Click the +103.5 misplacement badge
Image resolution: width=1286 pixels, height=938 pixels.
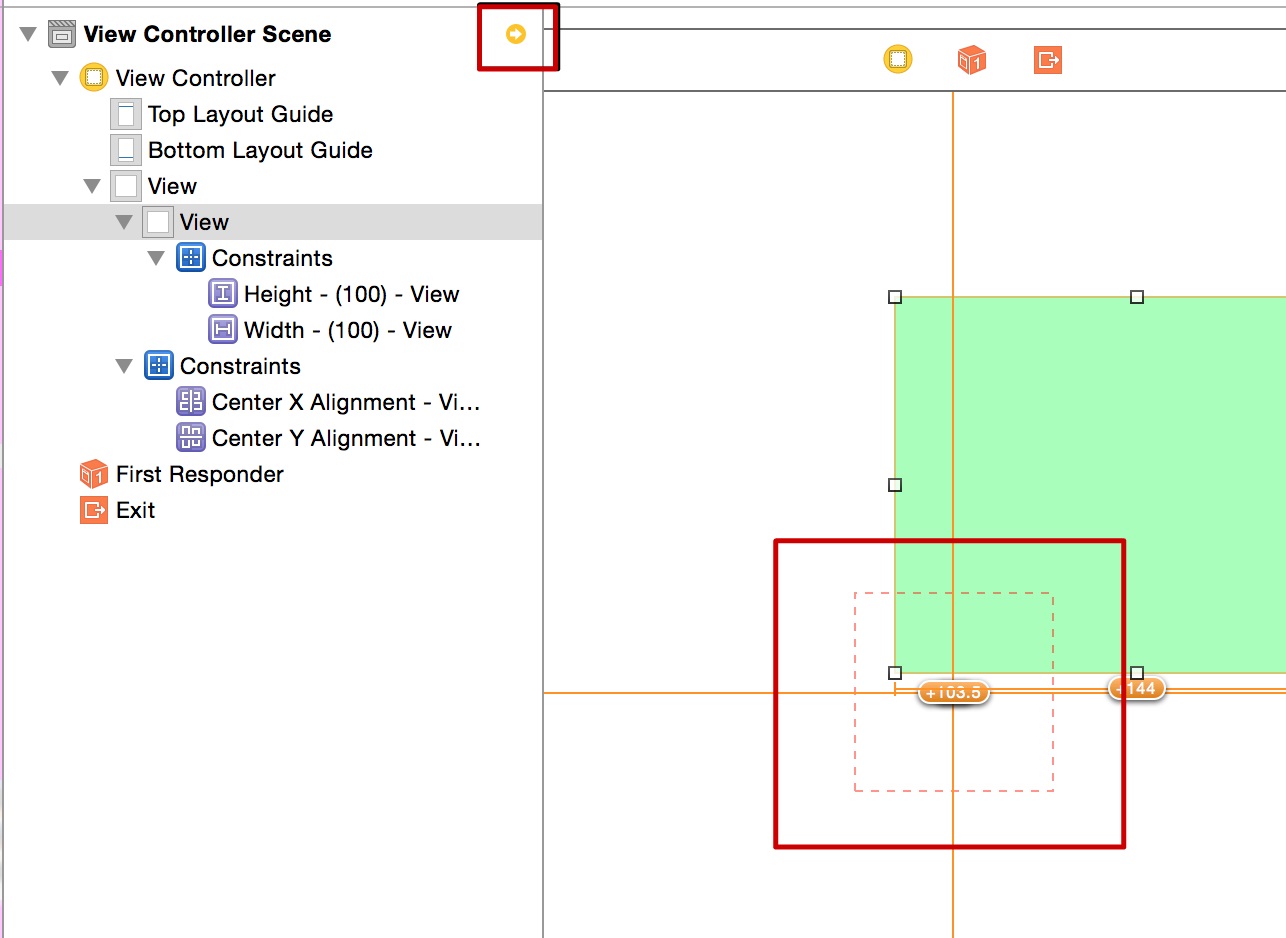954,692
